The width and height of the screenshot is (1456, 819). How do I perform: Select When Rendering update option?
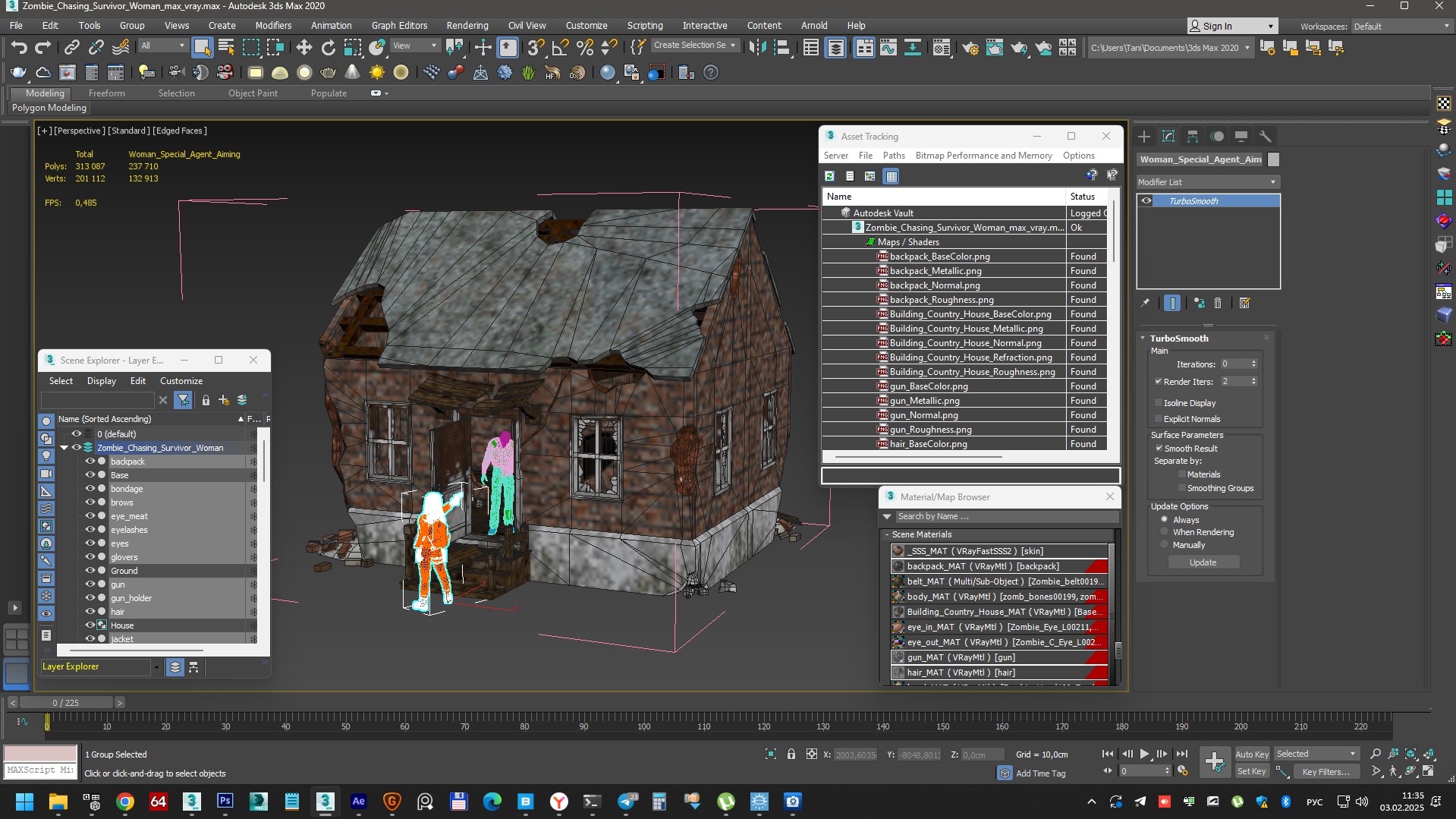point(1165,532)
